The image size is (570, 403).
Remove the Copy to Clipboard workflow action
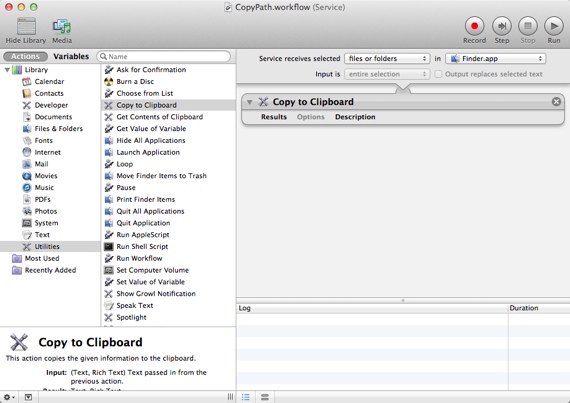[x=556, y=102]
